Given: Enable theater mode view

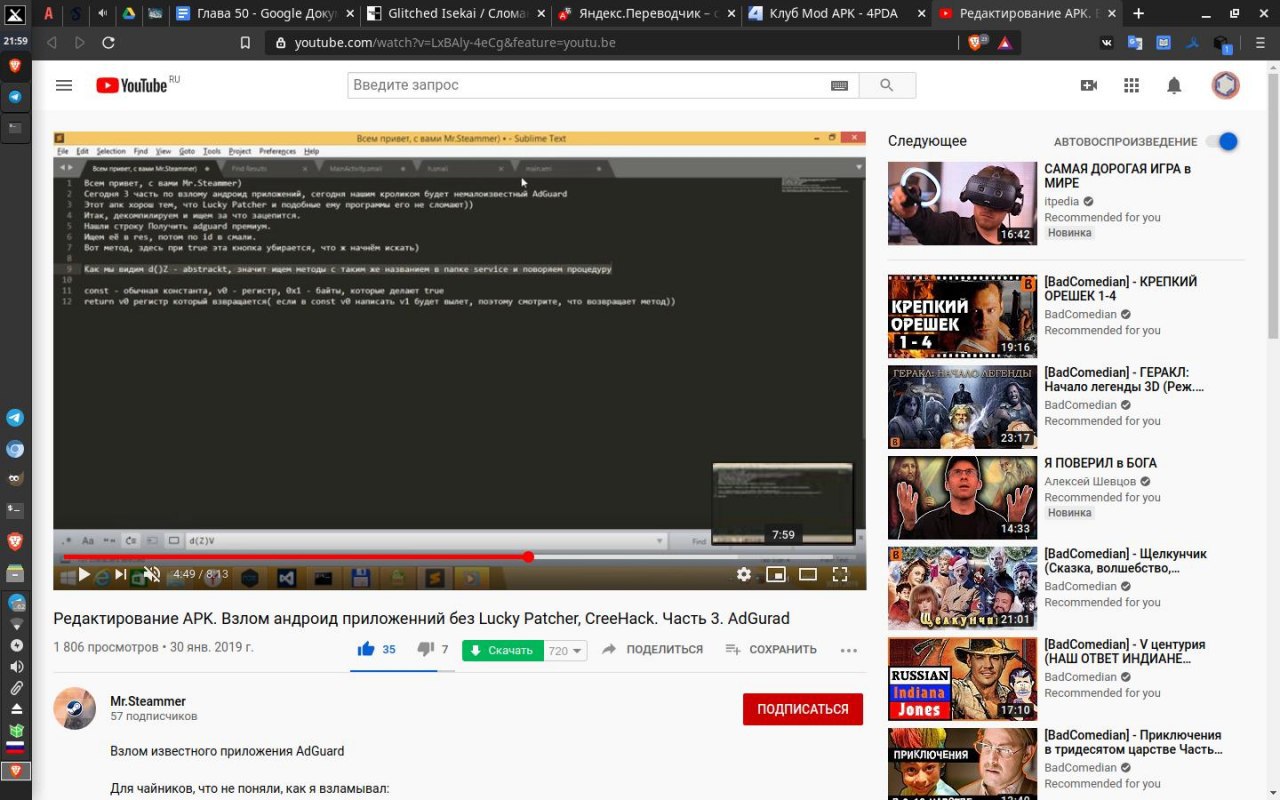Looking at the screenshot, I should pos(807,574).
